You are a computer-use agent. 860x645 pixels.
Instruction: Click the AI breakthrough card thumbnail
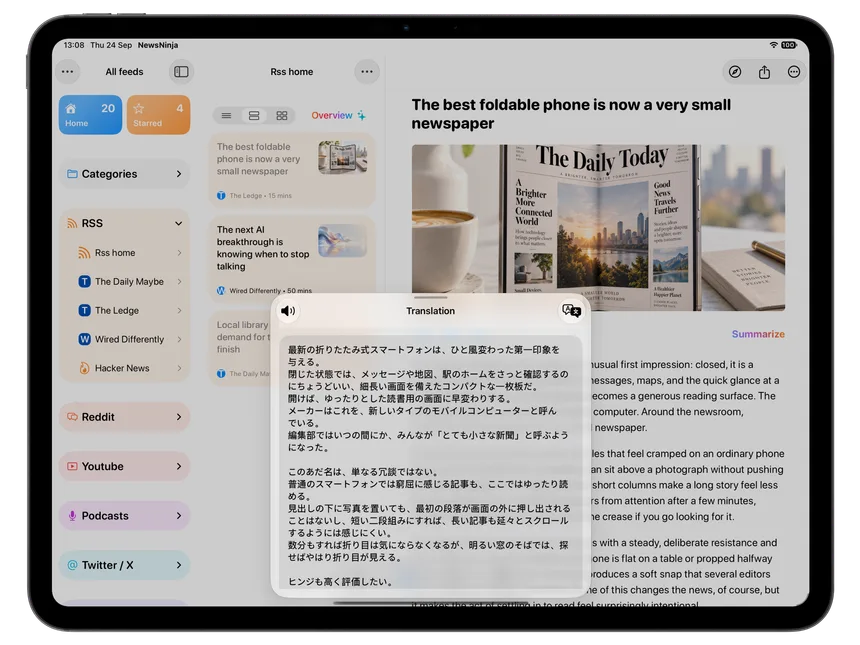pos(343,241)
